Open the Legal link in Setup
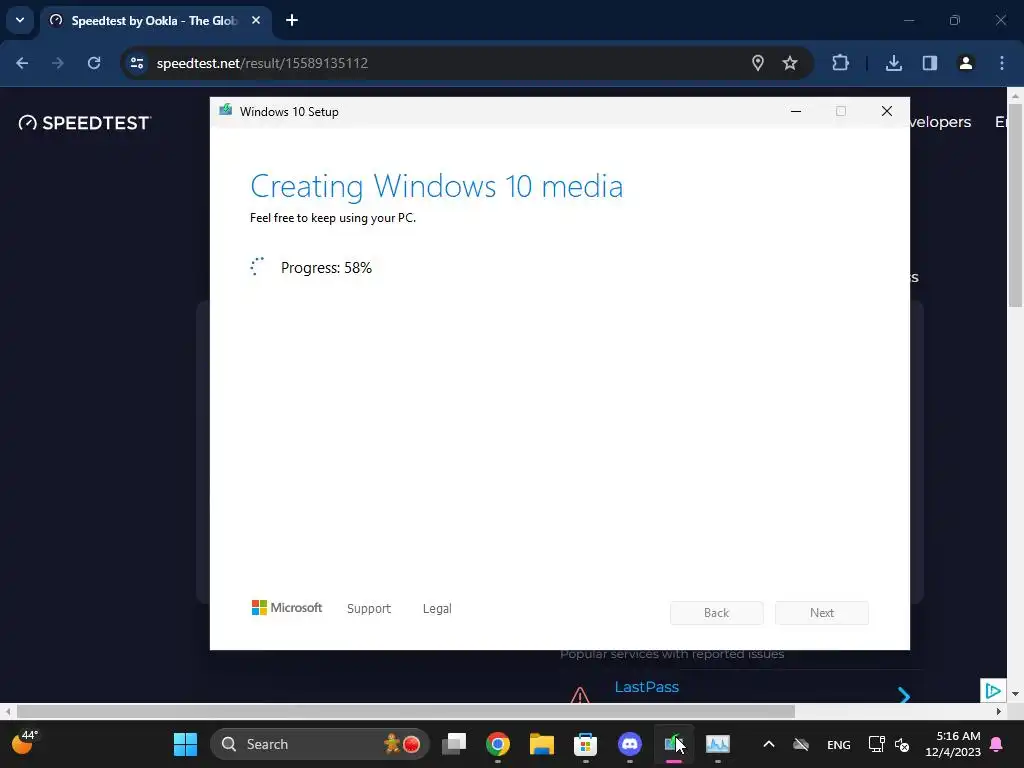 point(437,609)
